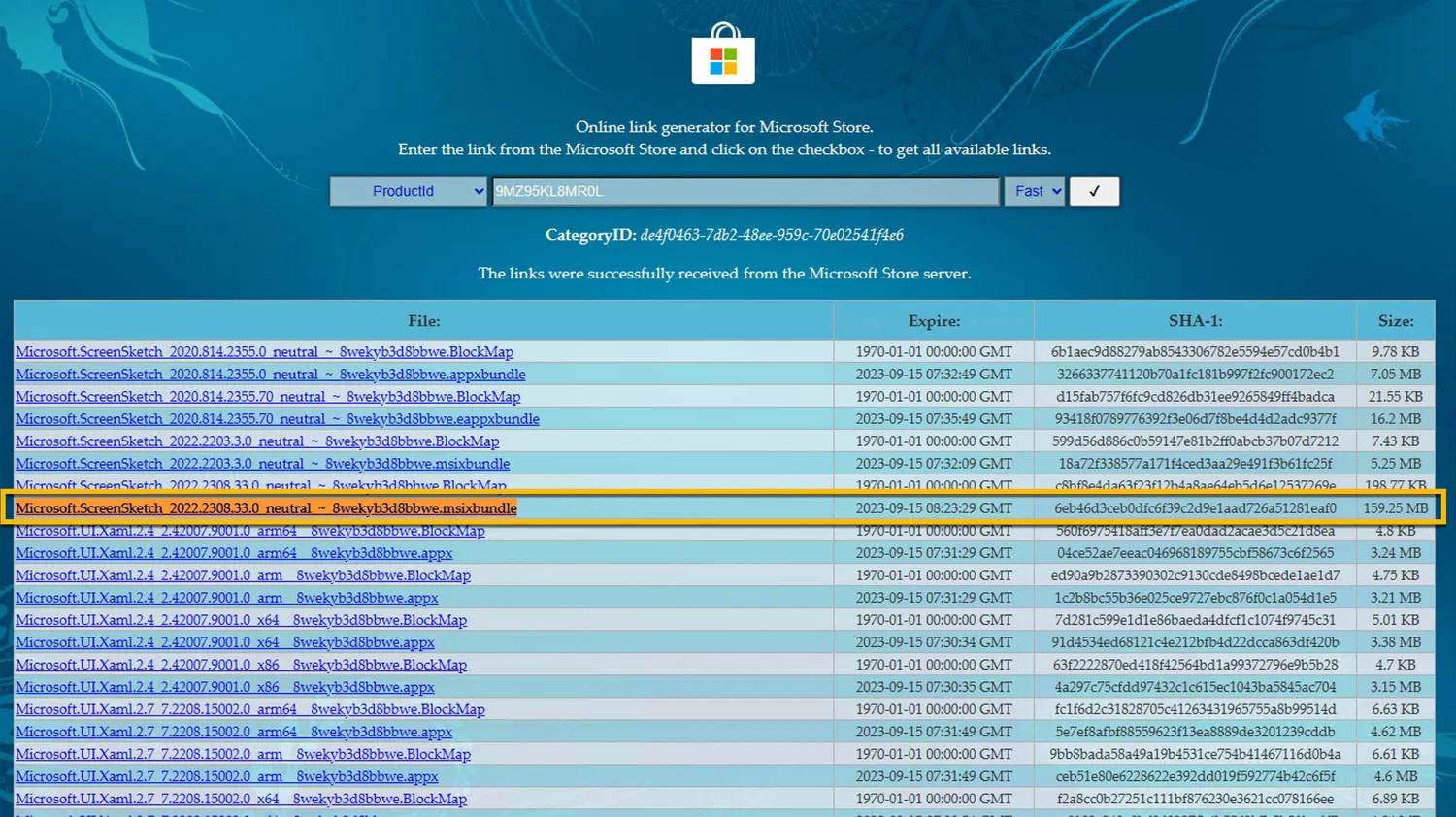Download UI.Xaml.2.4 arm64 appx package
Screen dimensions: 1456x817
point(234,553)
